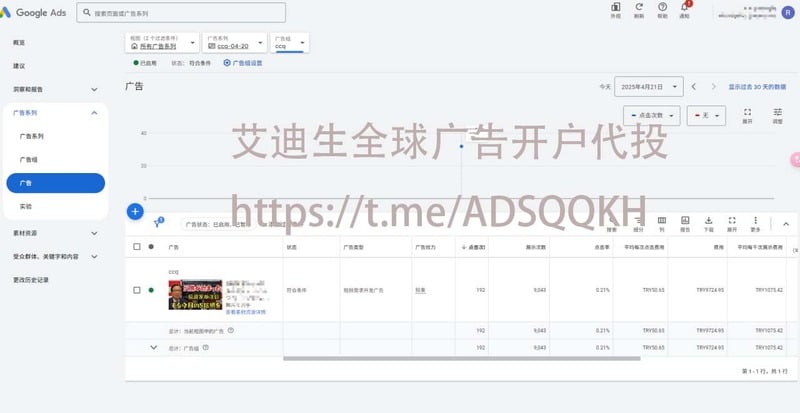Click the table 细分 segment icon
The height and width of the screenshot is (413, 800).
click(638, 224)
